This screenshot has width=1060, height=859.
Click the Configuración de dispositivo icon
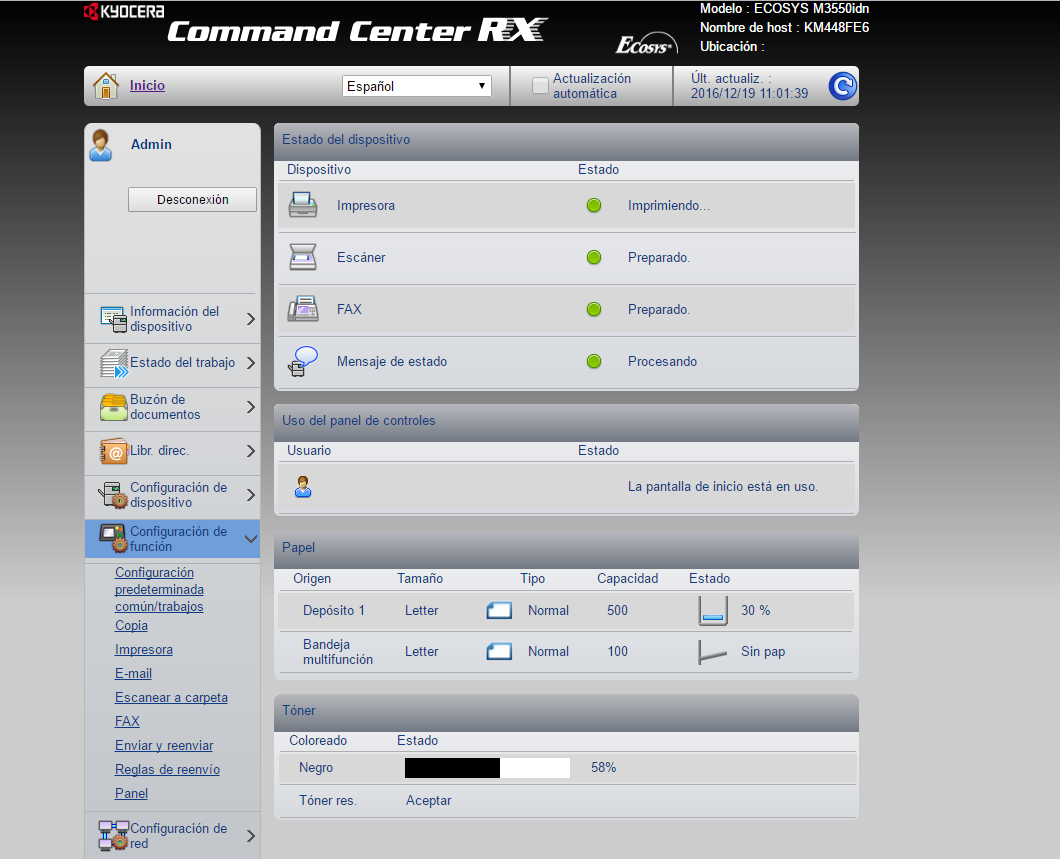point(113,495)
